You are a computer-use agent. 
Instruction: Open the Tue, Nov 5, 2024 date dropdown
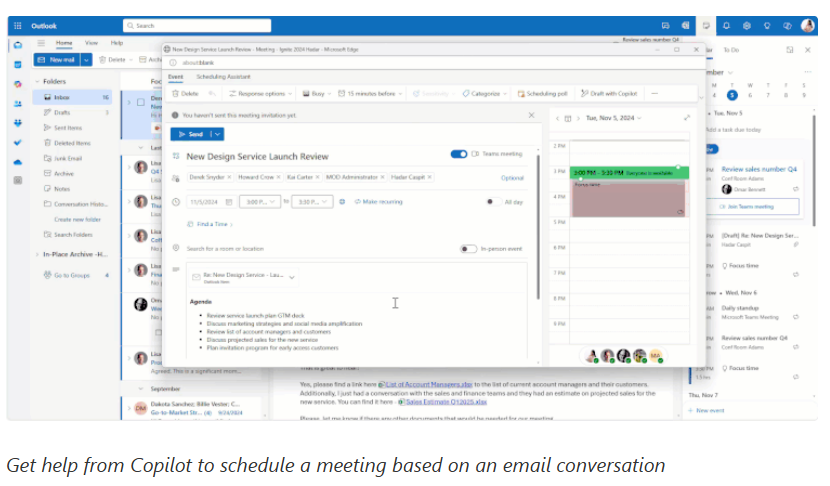614,118
